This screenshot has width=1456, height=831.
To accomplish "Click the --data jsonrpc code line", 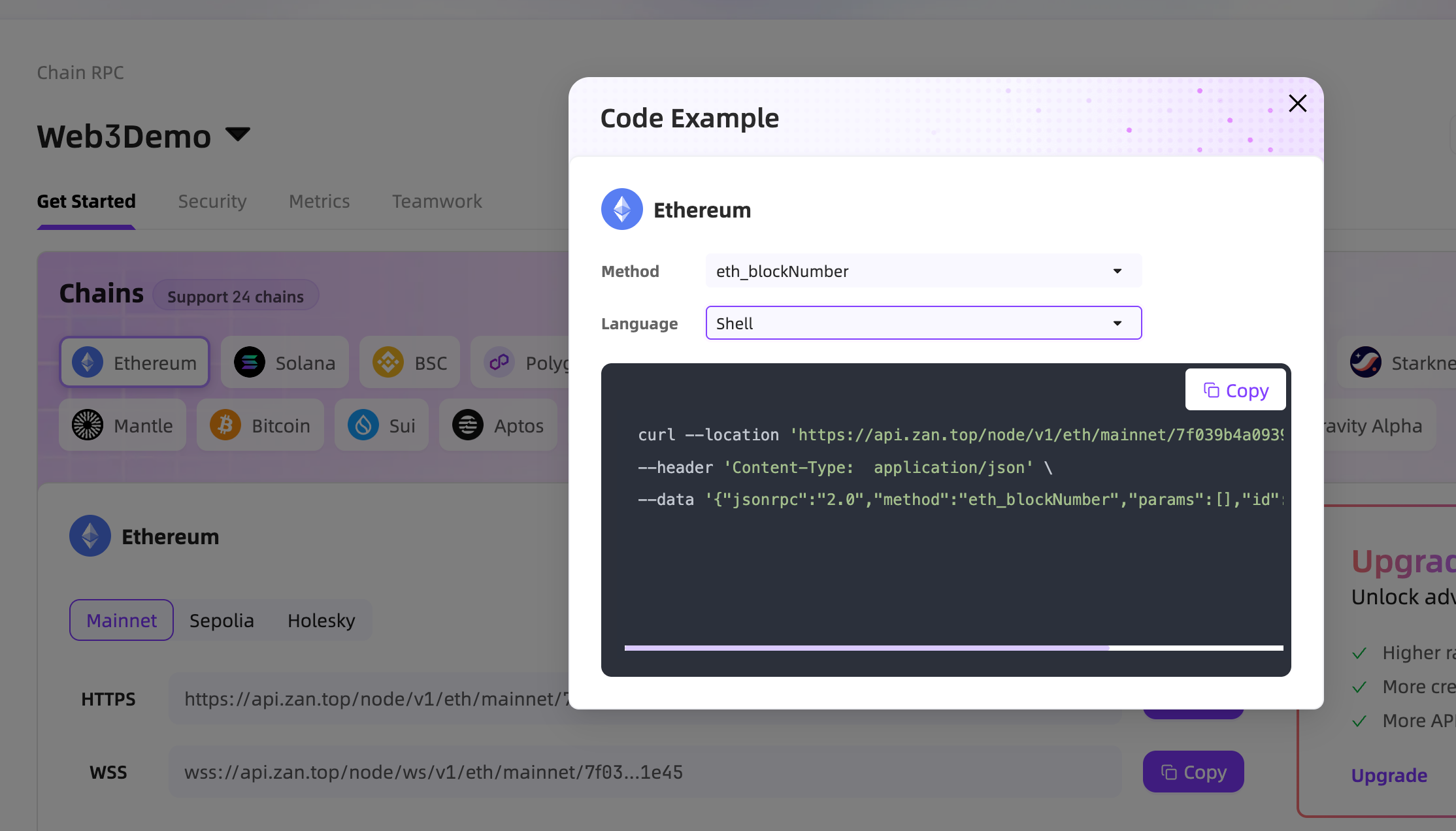I will coord(960,499).
